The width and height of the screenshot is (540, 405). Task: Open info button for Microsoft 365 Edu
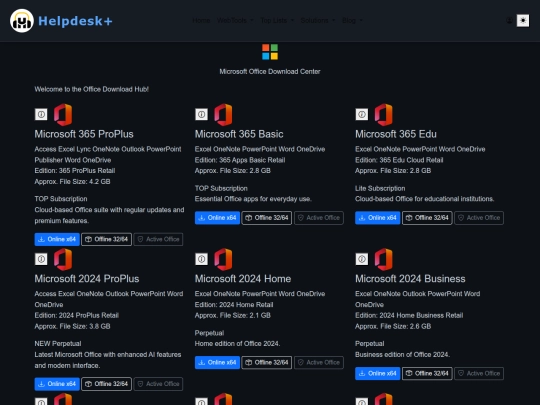pos(362,114)
